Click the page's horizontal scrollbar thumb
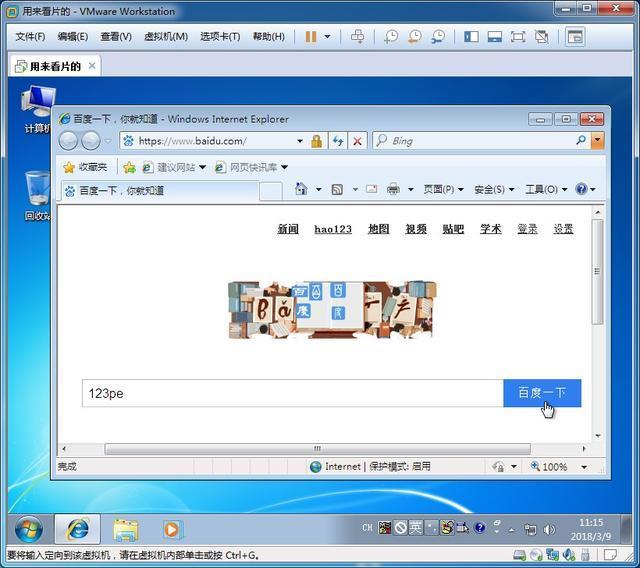Image resolution: width=640 pixels, height=568 pixels. point(318,449)
